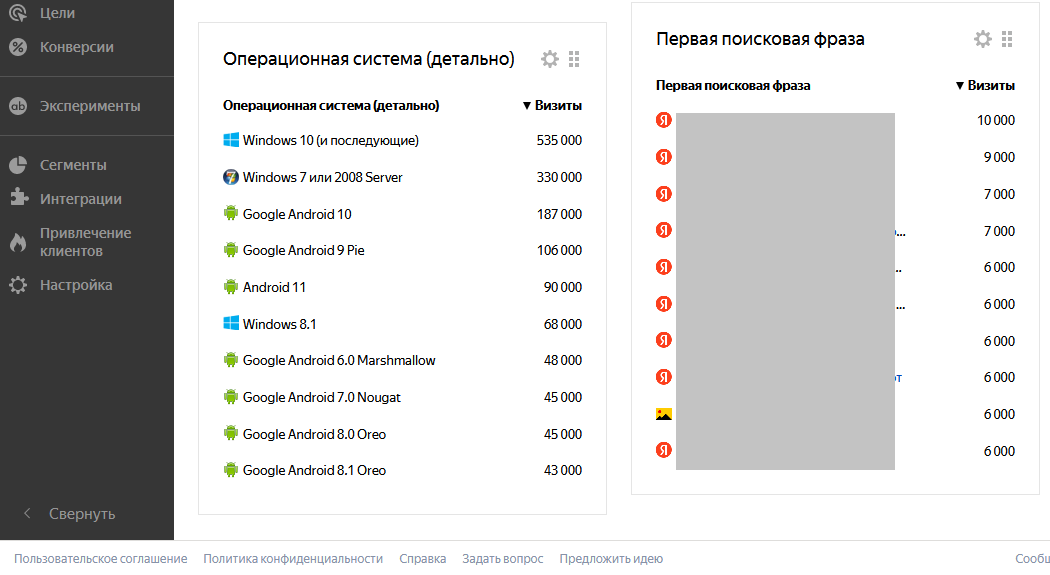1050x575 pixels.
Task: Click the 9 000 visits value
Action: click(999, 157)
